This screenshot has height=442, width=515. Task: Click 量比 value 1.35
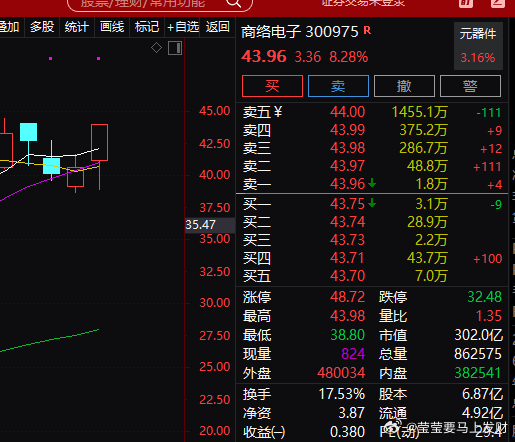tap(488, 316)
